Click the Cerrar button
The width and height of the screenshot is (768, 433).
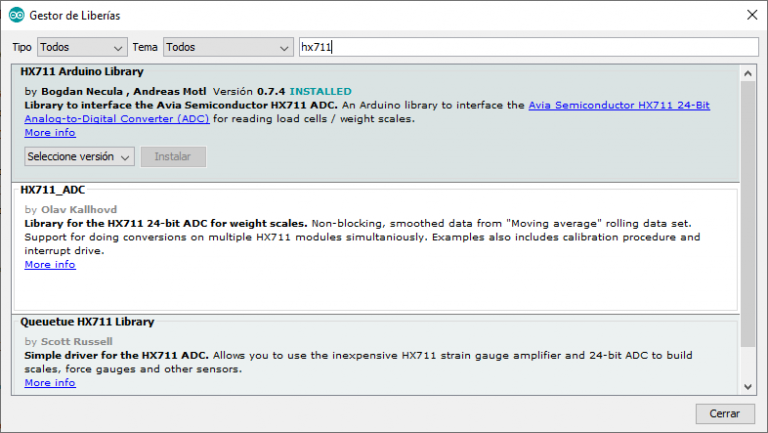(x=724, y=413)
